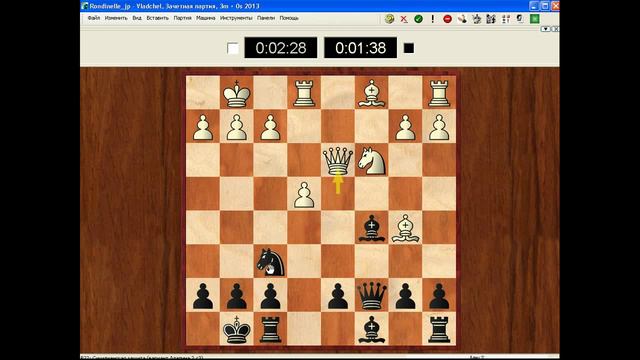Select the white queen with the yellow arrow
This screenshot has width=640, height=360.
coord(338,161)
